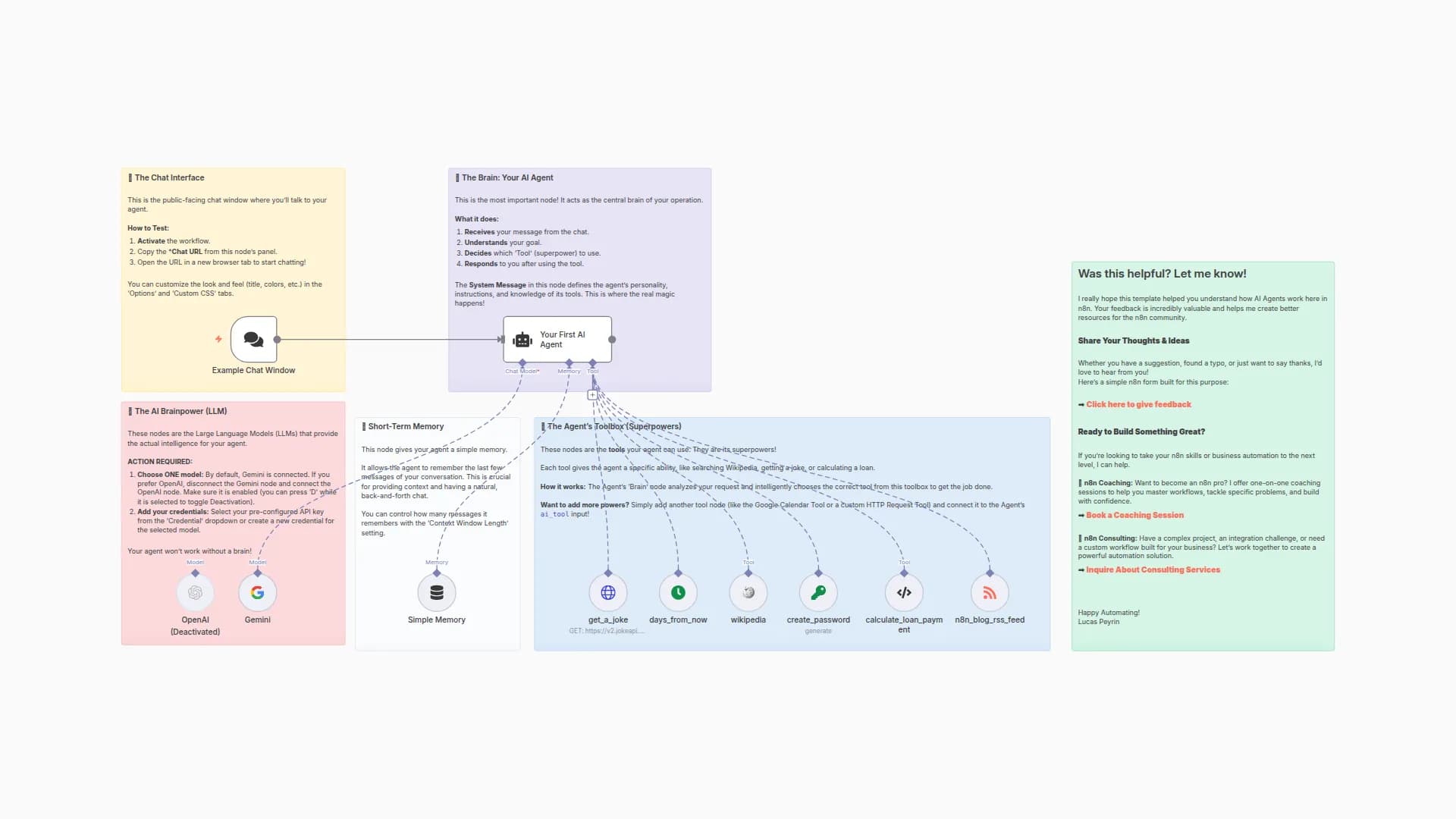Select the Example Chat Window node icon

pyautogui.click(x=253, y=339)
